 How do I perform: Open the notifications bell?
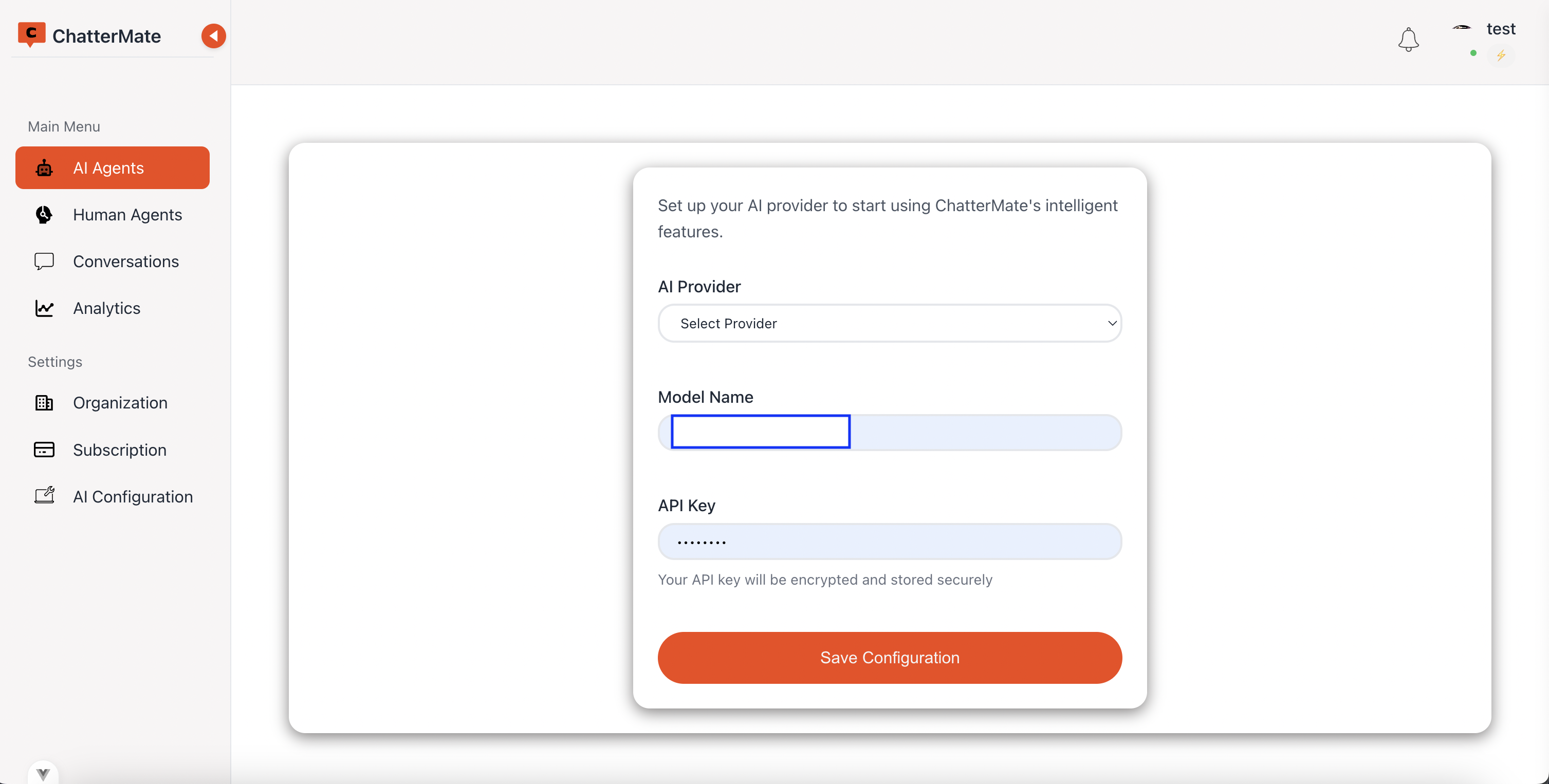[1408, 39]
